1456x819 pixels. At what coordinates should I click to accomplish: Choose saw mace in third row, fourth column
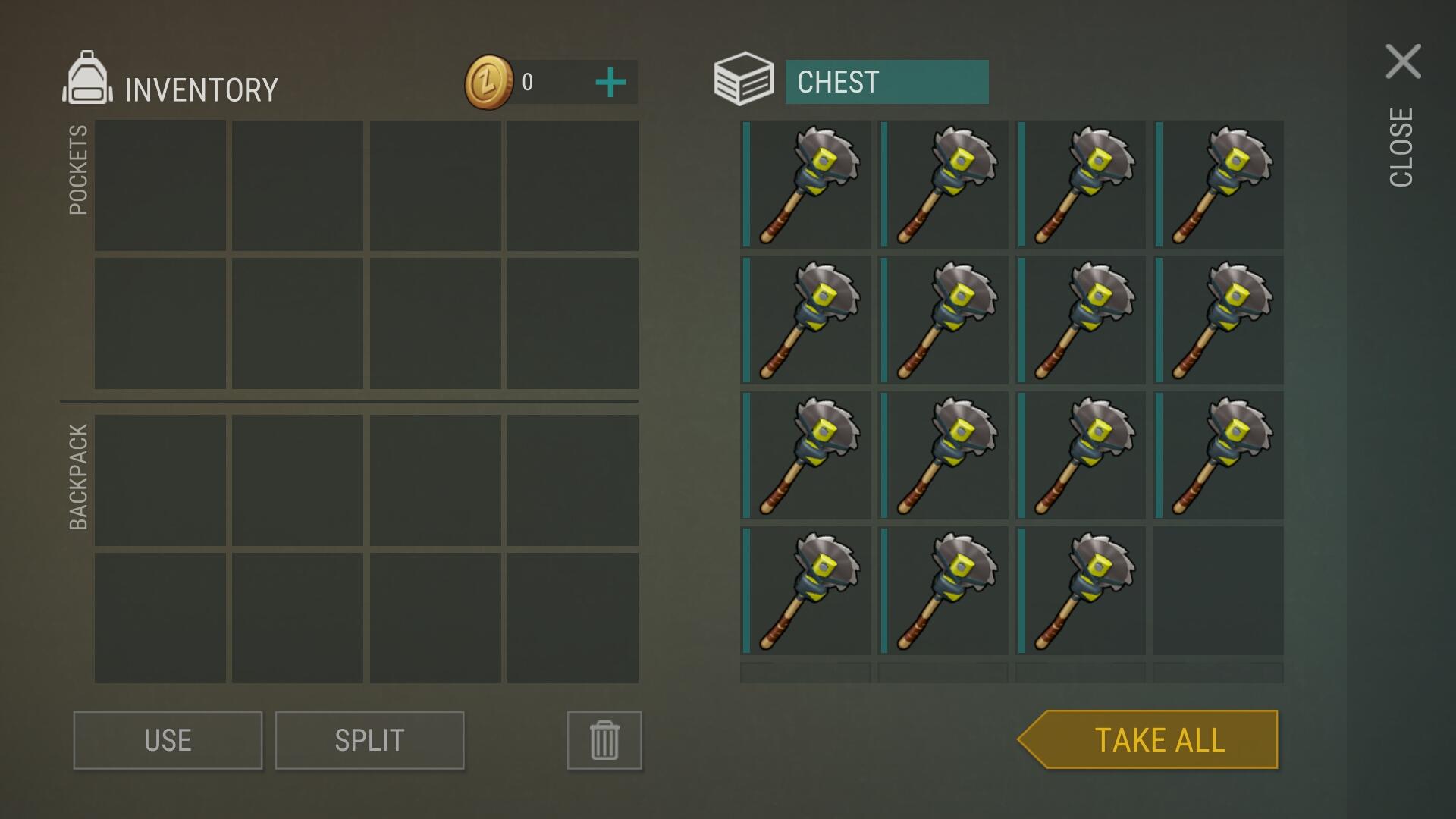tap(1219, 455)
